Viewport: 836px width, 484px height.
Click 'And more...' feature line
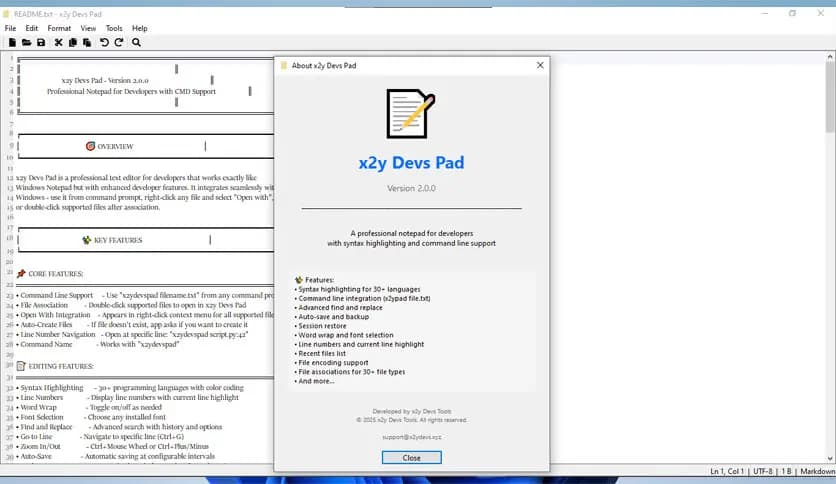[x=315, y=381]
